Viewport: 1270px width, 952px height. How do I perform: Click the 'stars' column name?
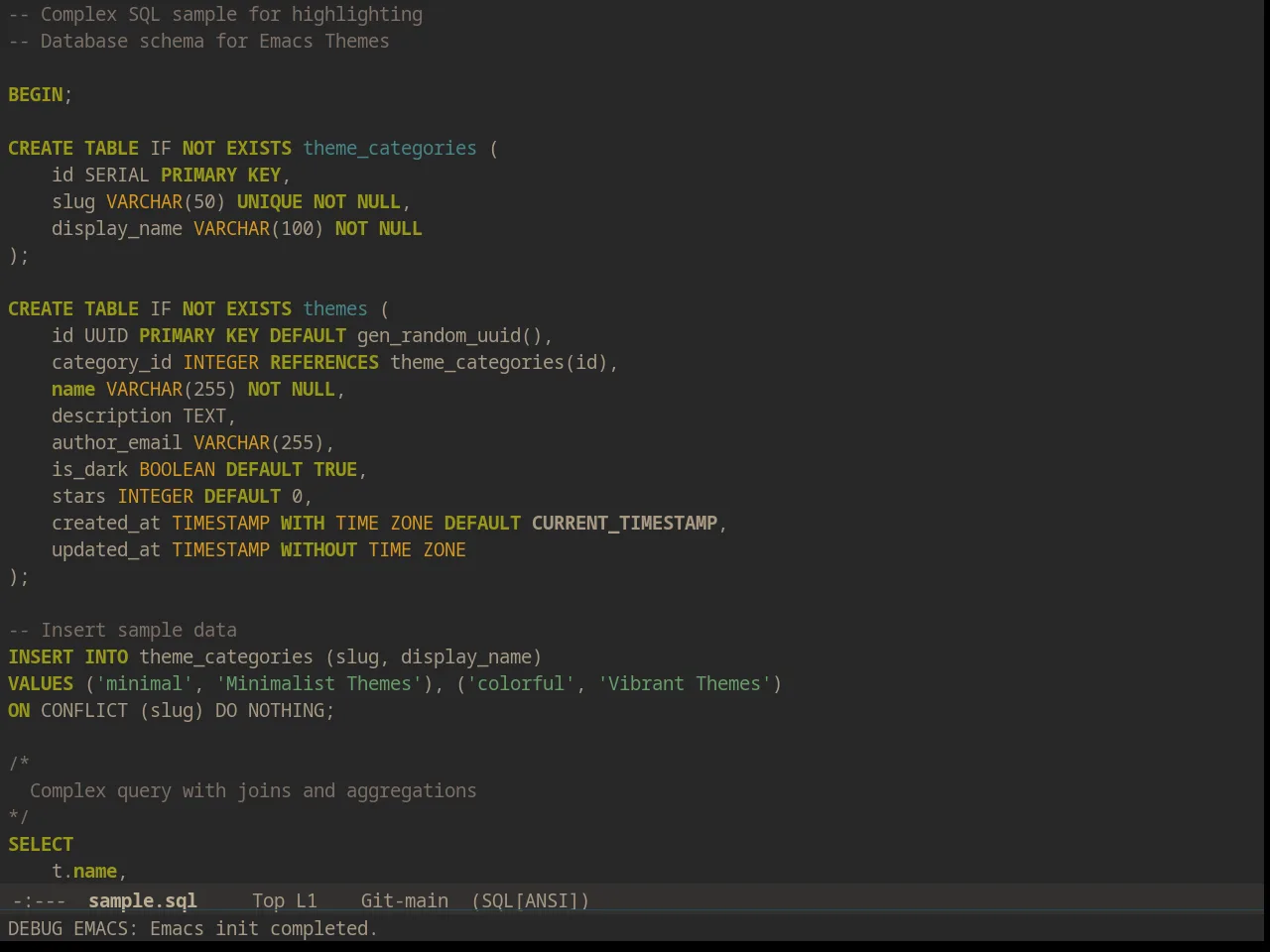point(79,496)
